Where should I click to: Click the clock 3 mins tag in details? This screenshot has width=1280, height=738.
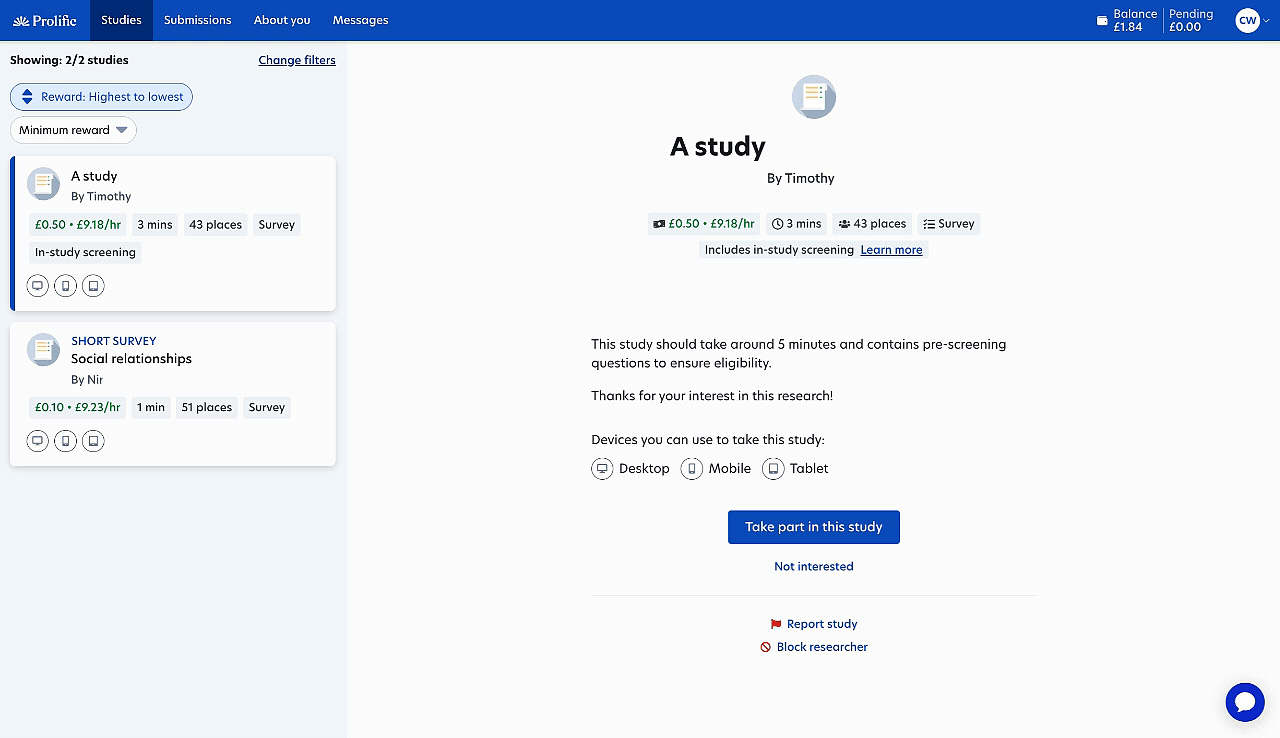click(x=797, y=224)
